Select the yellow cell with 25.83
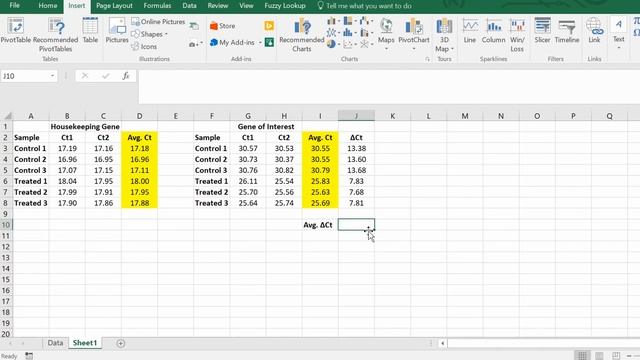This screenshot has width=640, height=360. [320, 181]
